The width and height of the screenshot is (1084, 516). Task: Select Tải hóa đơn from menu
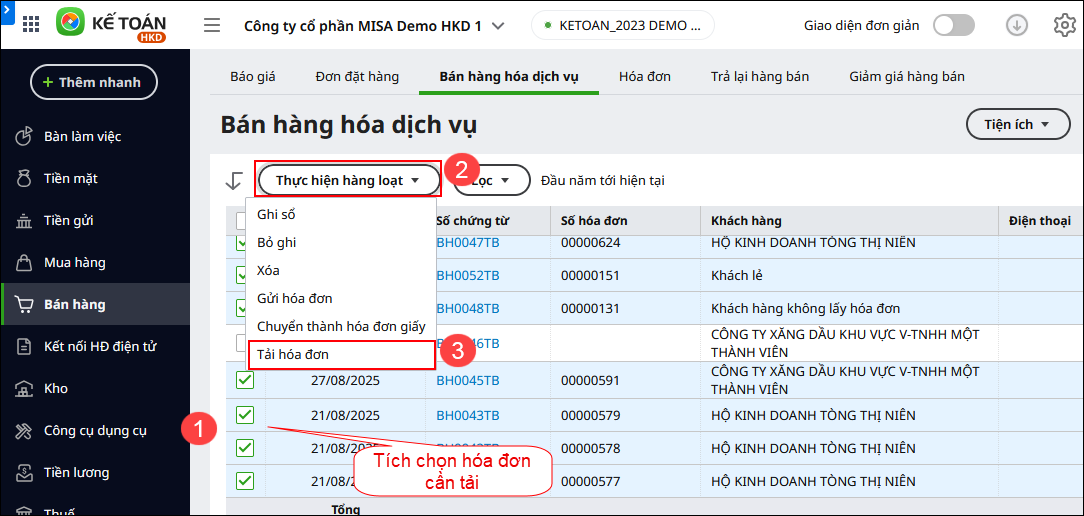293,354
